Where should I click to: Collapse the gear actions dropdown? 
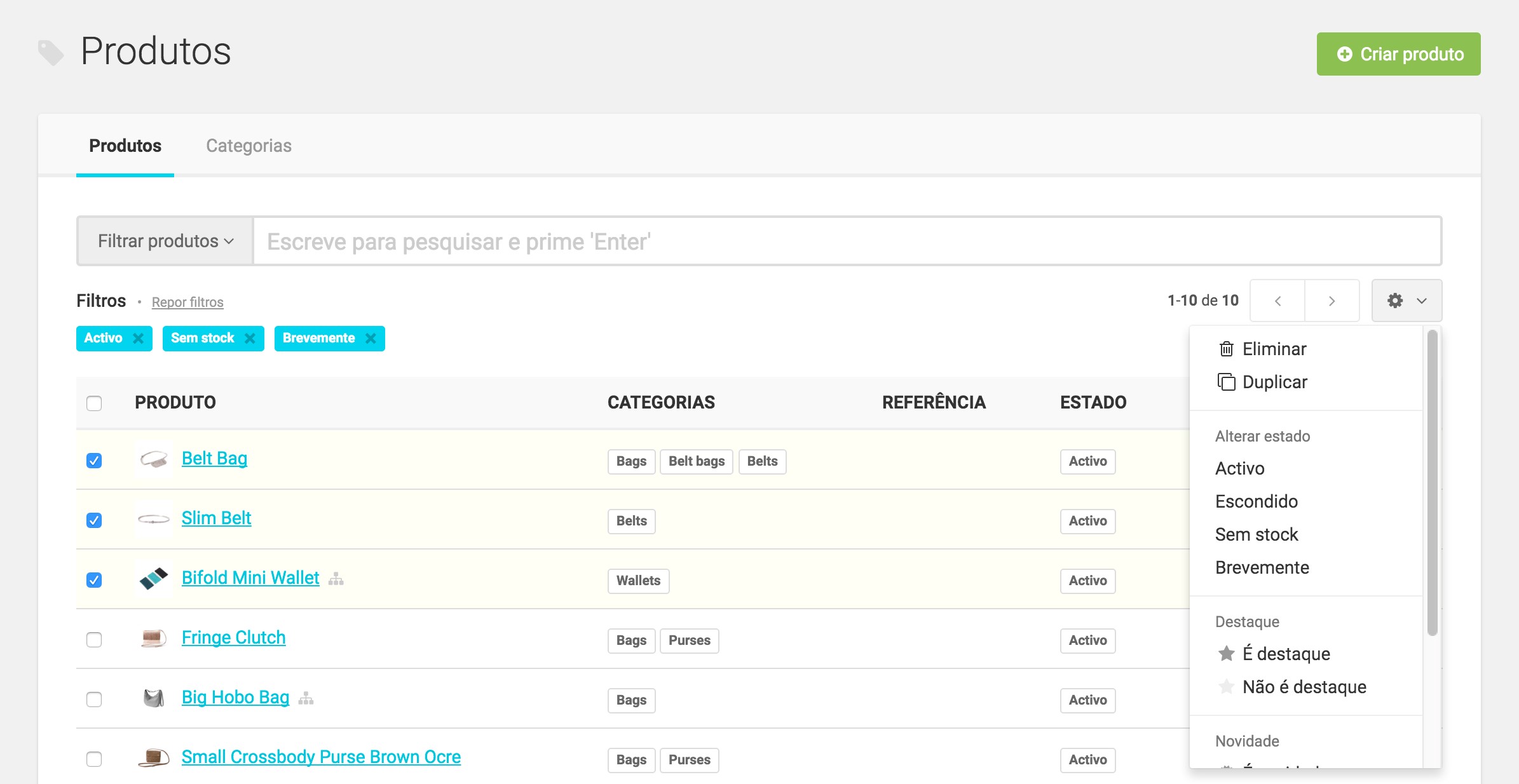(1407, 301)
